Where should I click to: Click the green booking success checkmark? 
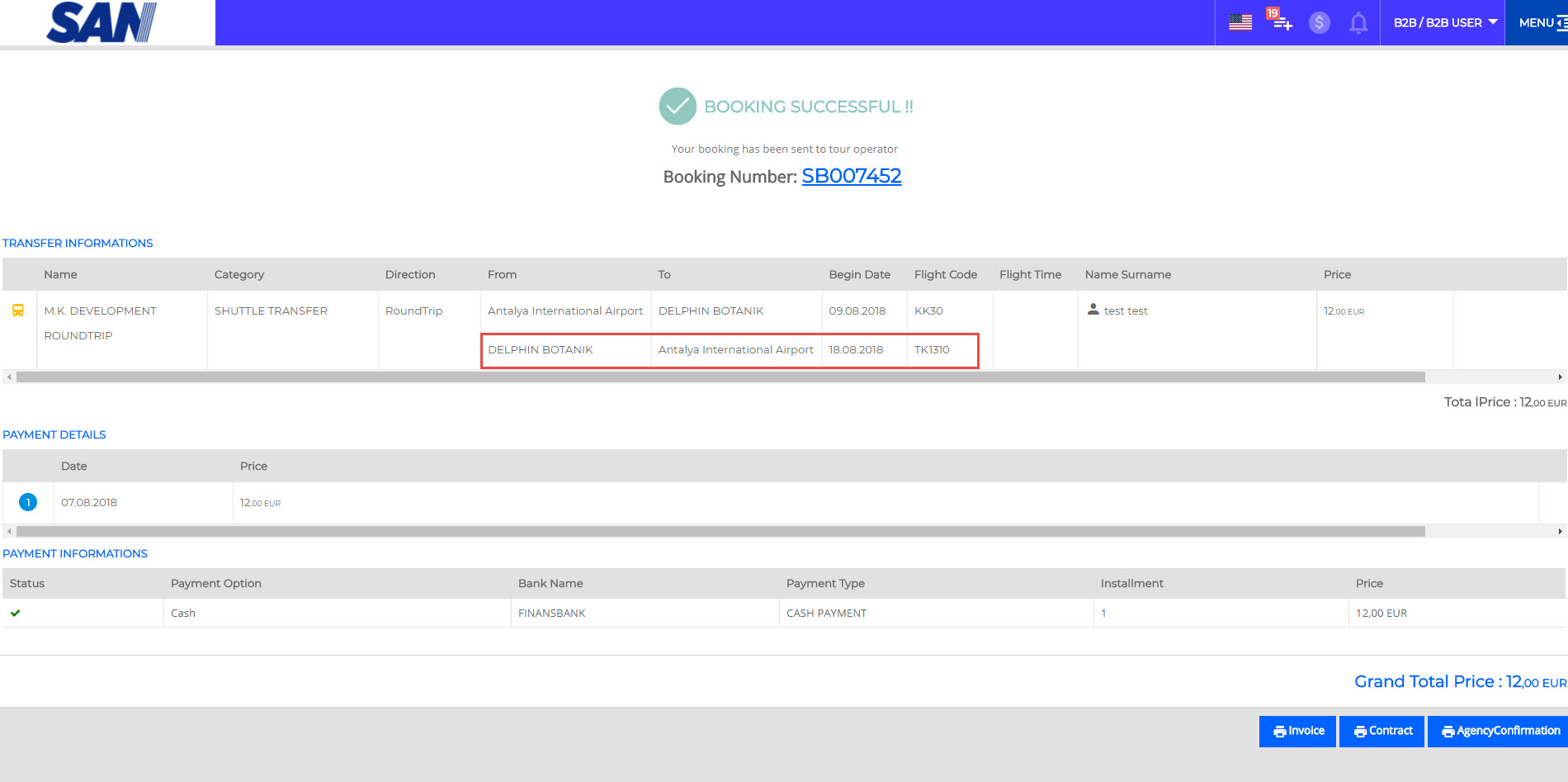tap(678, 107)
